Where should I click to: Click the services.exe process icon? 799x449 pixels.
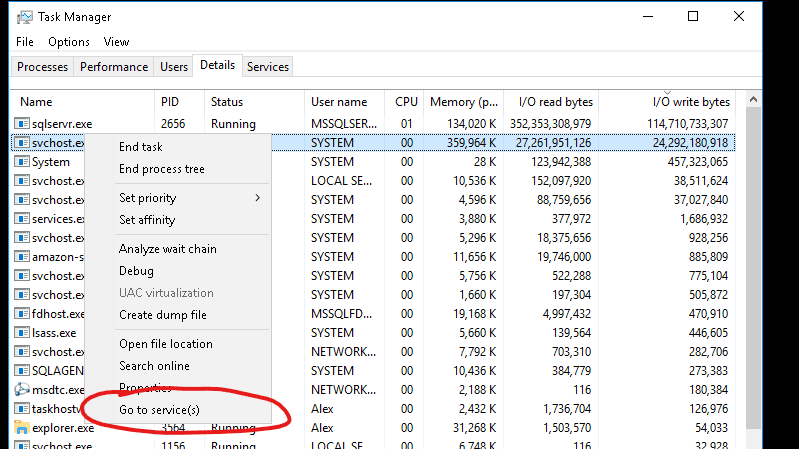(22, 219)
